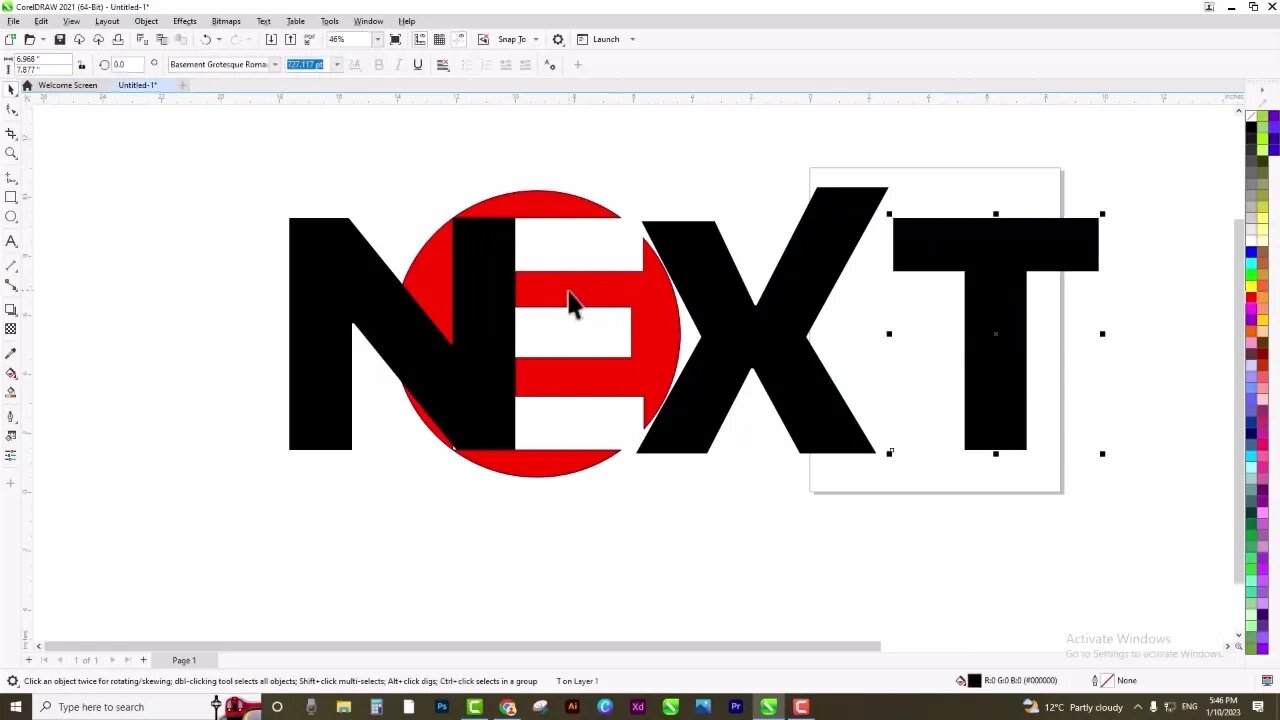
Task: Open the Effects menu
Action: coord(185,21)
